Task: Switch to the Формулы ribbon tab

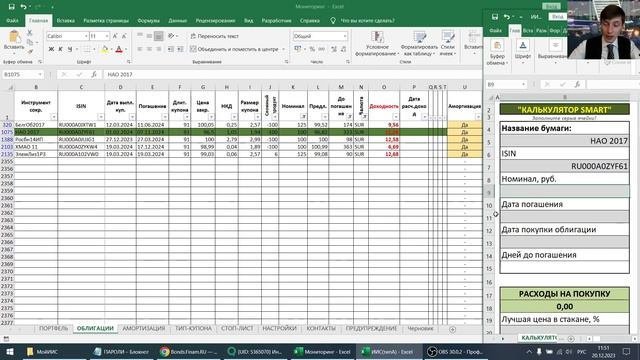Action: 149,20
